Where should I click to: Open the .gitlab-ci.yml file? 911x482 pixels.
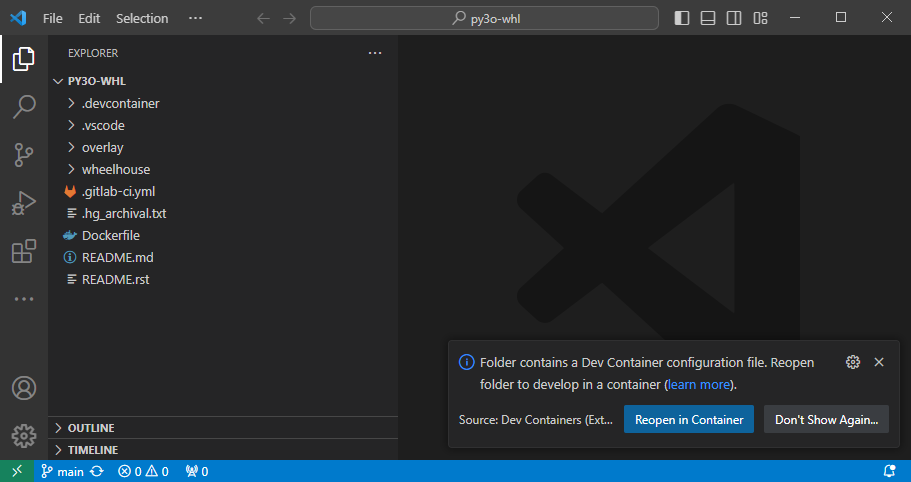[x=223, y=192]
